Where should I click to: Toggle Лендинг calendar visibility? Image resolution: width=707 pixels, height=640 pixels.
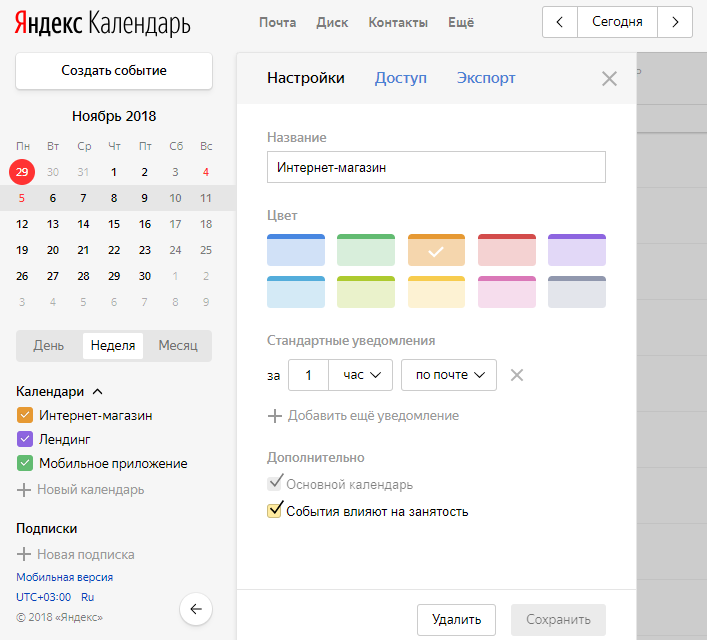(25, 439)
